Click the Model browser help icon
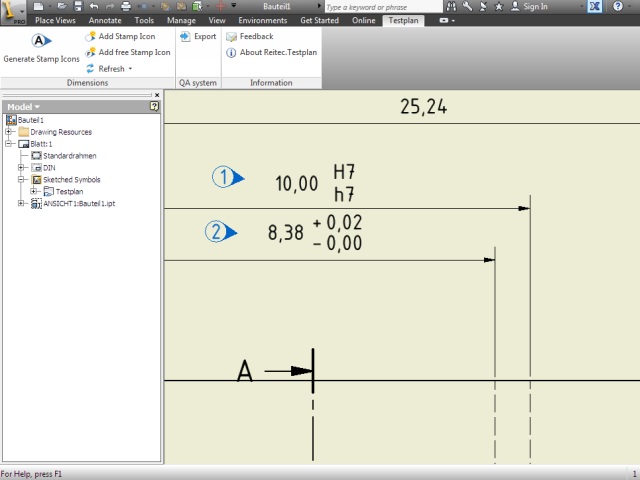The height and width of the screenshot is (480, 640). 154,106
